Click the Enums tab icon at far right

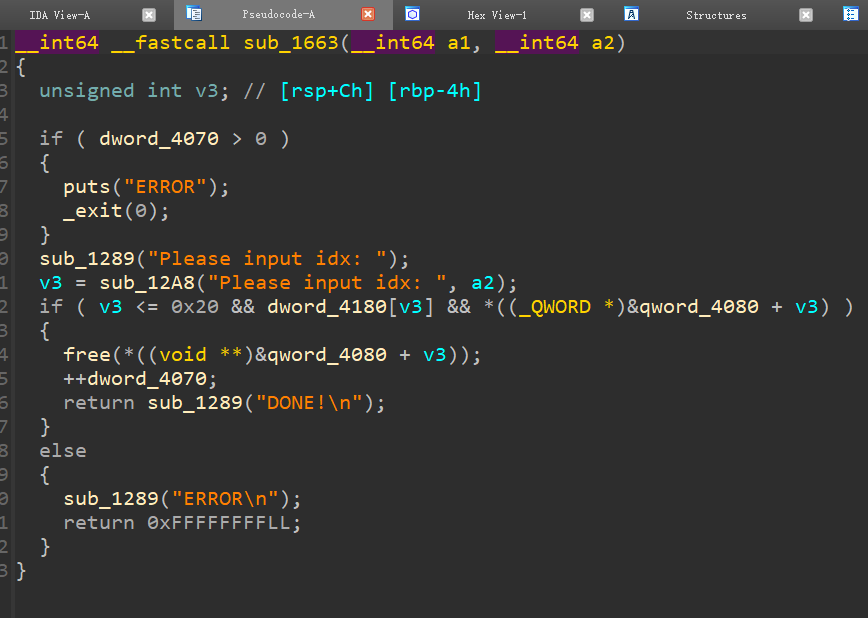(x=850, y=14)
